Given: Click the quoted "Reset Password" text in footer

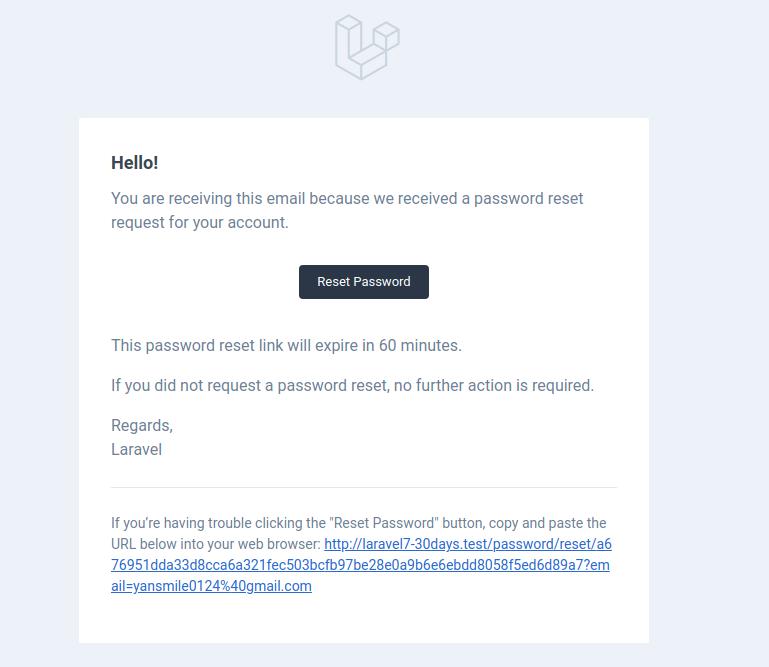Looking at the screenshot, I should tap(386, 523).
